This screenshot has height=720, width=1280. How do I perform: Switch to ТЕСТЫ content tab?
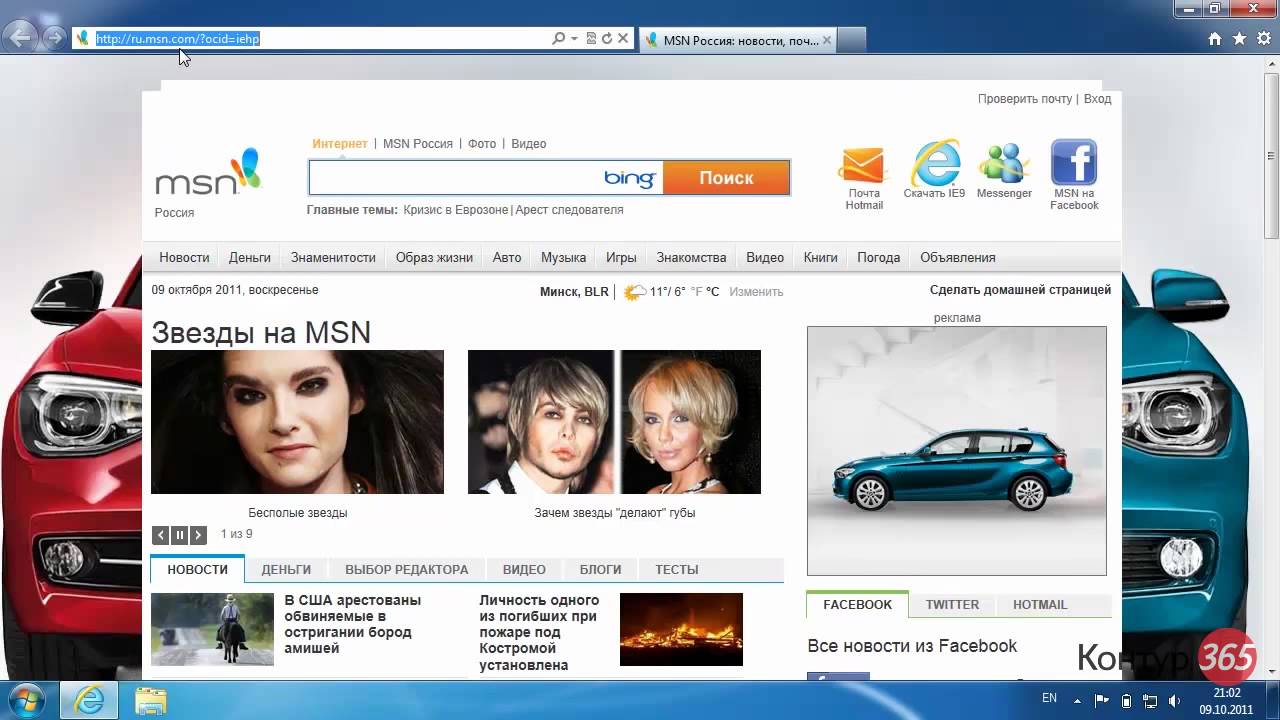[x=677, y=569]
